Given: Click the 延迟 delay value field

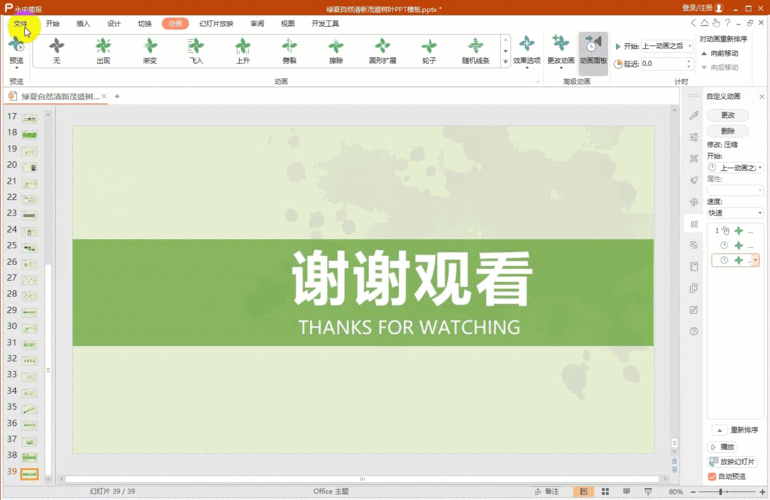Looking at the screenshot, I should (x=663, y=64).
